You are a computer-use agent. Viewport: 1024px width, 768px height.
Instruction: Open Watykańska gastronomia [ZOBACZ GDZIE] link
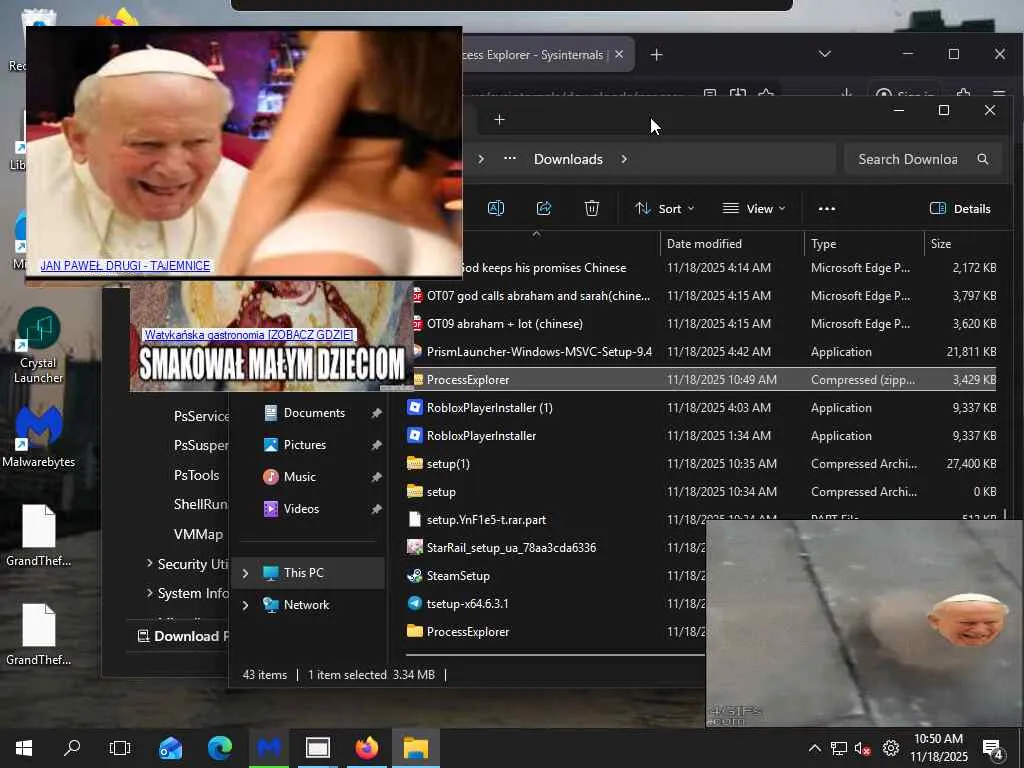[x=249, y=335]
